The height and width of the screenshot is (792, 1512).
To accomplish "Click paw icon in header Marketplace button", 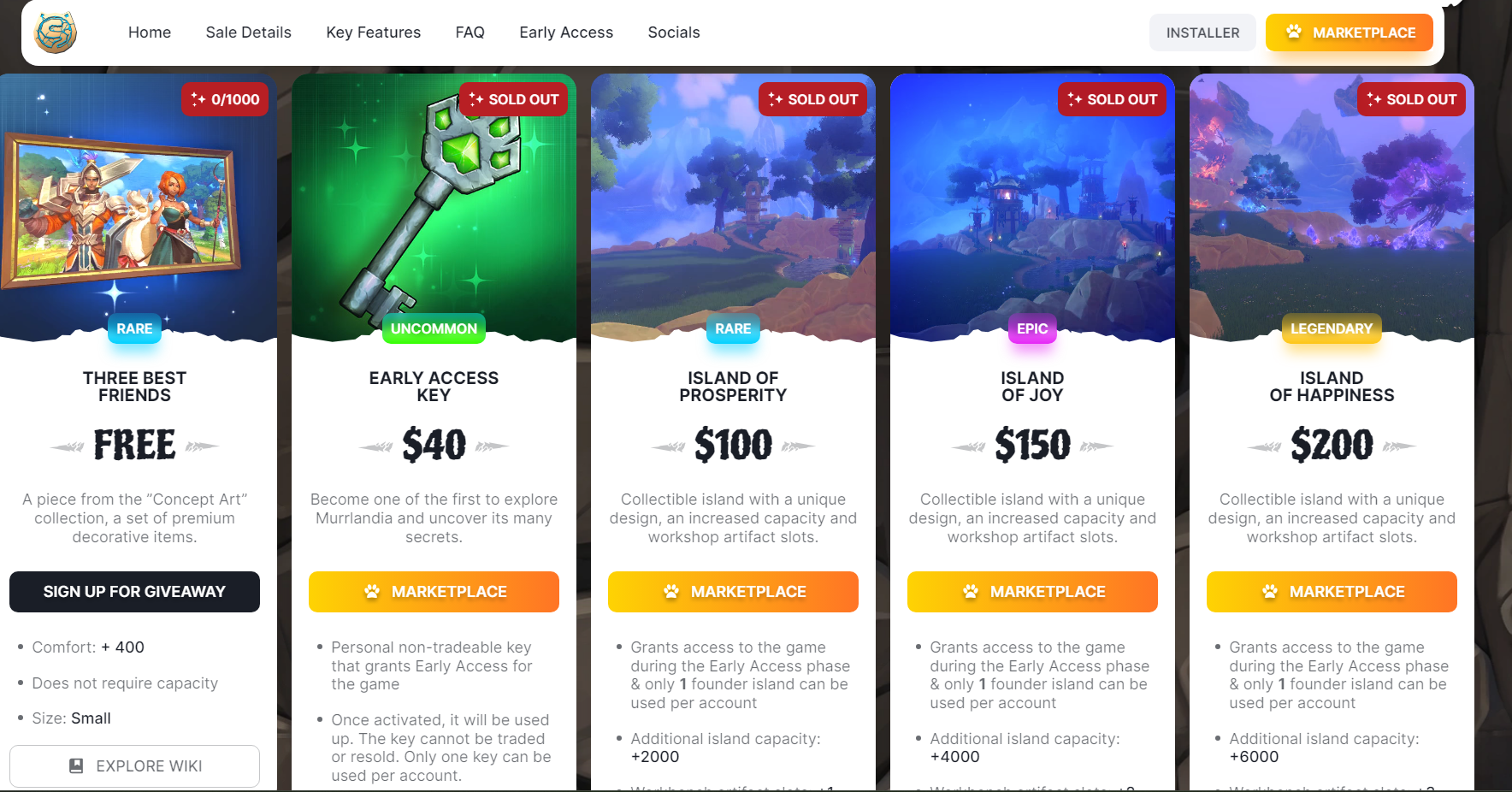I will [x=1293, y=33].
